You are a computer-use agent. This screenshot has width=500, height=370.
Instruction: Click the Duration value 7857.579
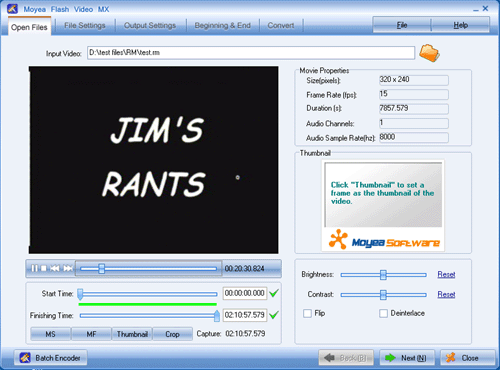point(414,108)
